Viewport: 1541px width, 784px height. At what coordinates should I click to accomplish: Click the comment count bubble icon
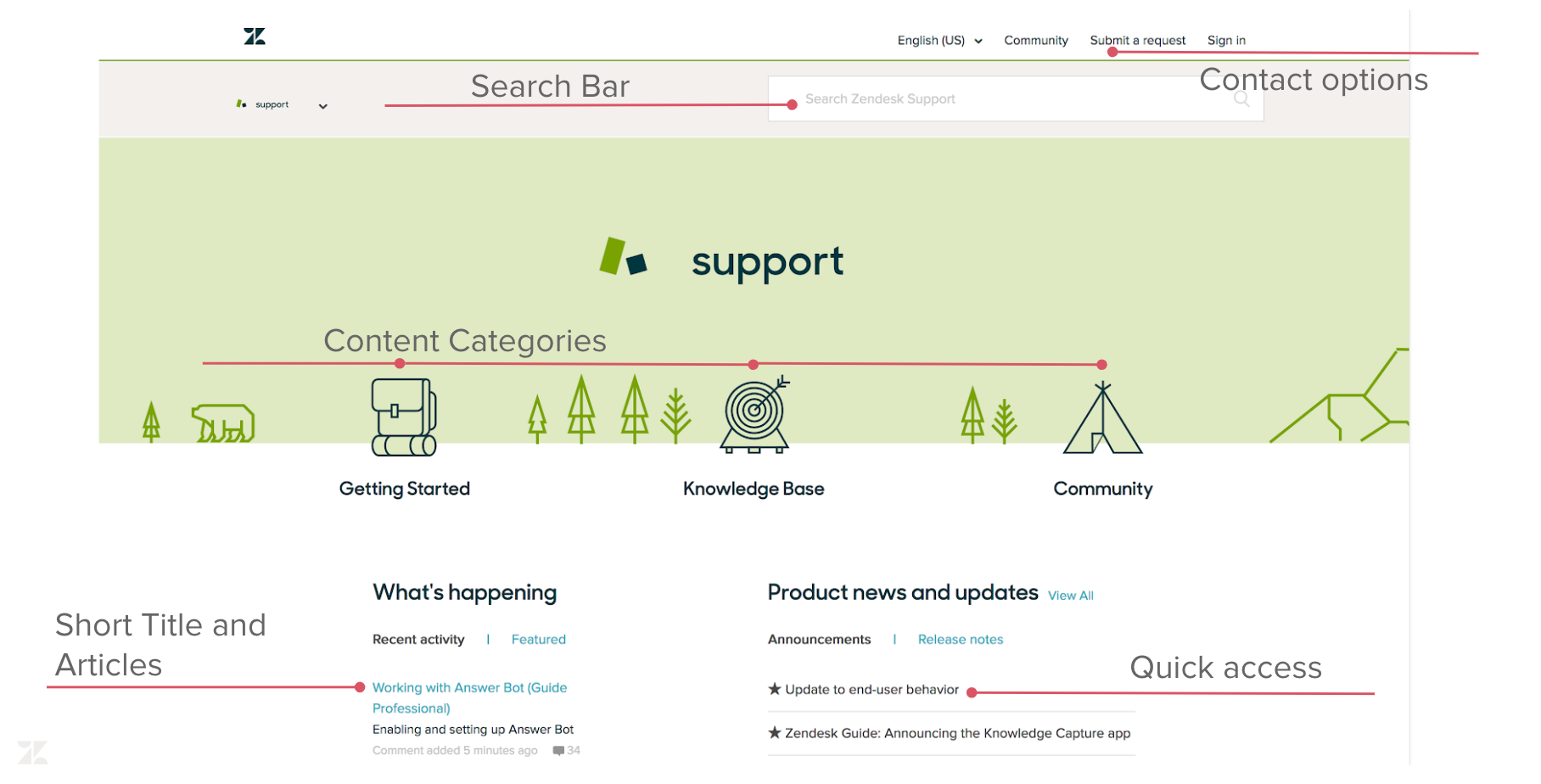[x=558, y=751]
